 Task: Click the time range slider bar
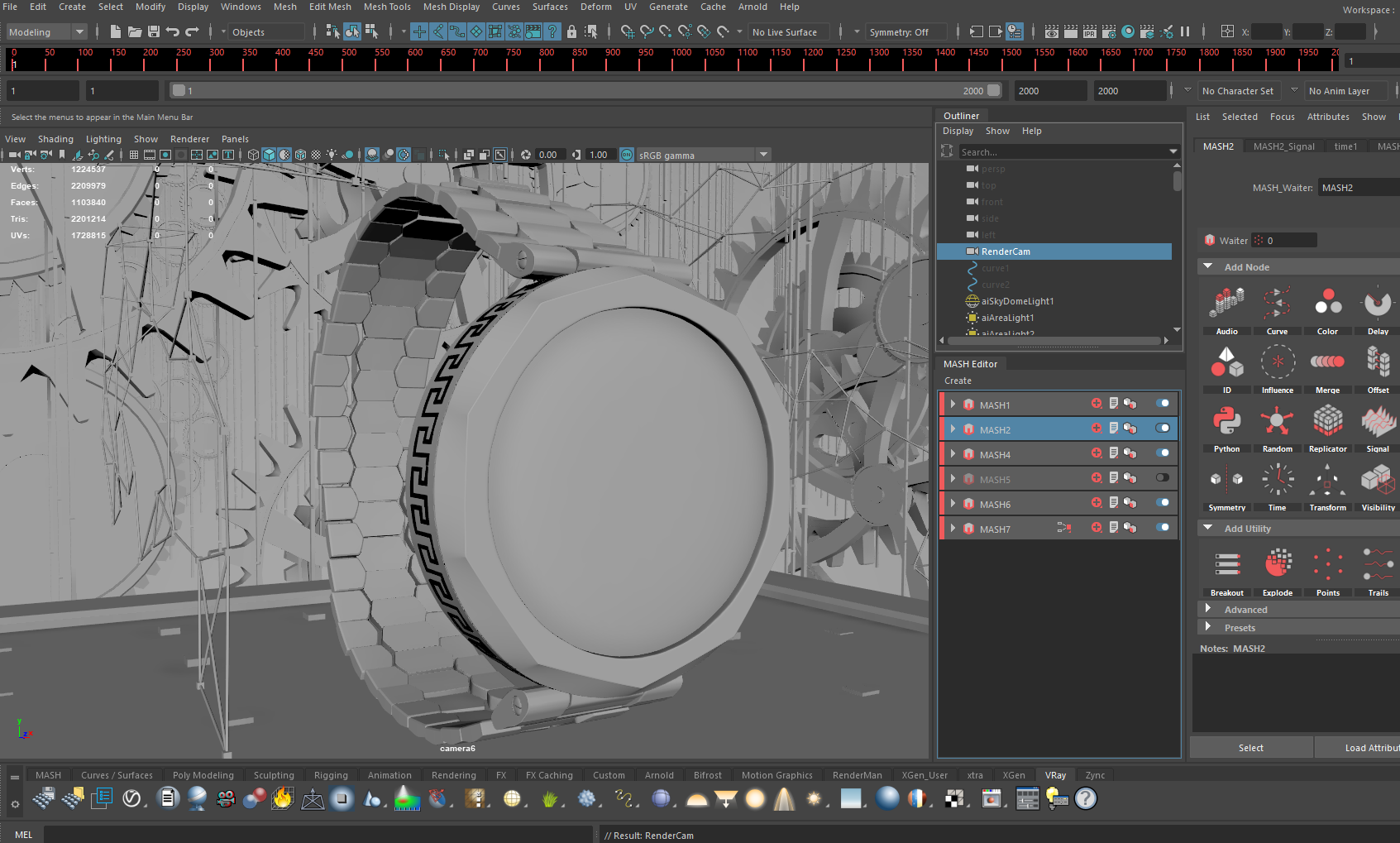point(585,91)
